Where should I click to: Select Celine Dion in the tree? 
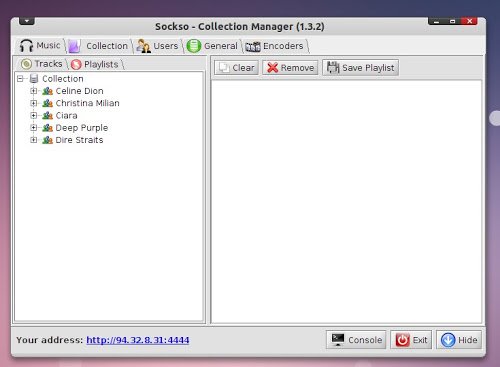[79, 91]
